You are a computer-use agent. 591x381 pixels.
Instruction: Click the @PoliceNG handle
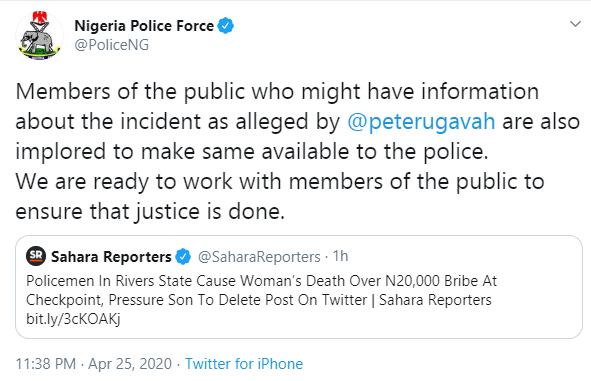112,45
